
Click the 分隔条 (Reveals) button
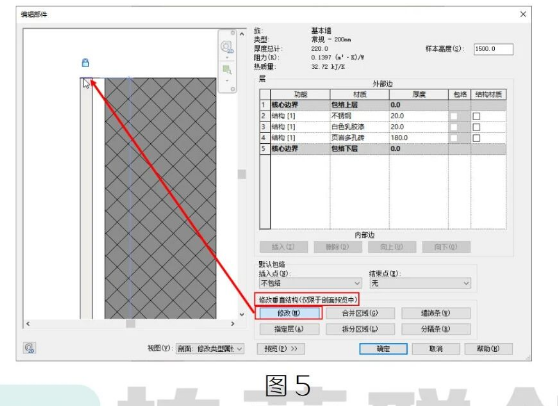pyautogui.click(x=436, y=329)
